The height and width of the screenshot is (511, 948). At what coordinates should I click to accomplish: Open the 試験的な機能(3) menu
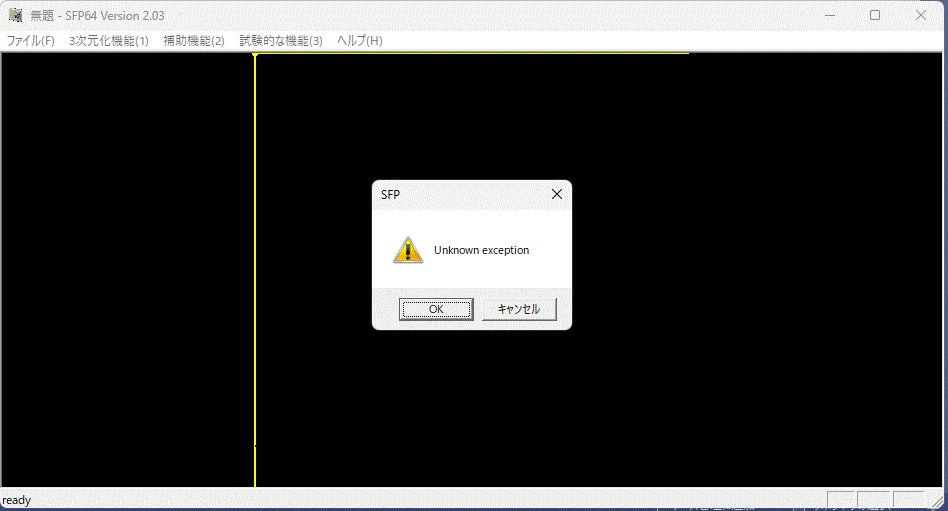pos(281,41)
